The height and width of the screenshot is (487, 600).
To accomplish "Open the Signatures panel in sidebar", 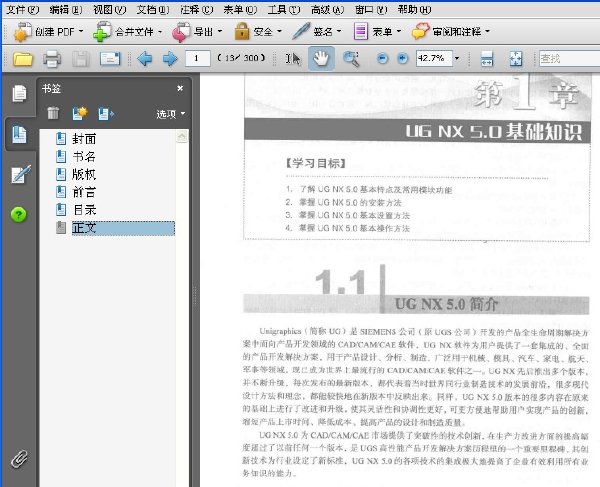I will click(x=21, y=174).
